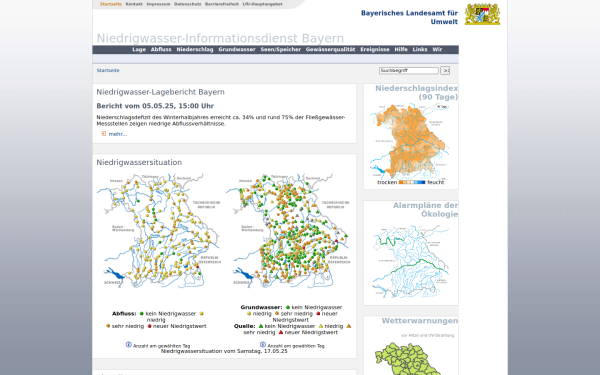
Task: Open the mehr... report link
Action: pos(118,134)
